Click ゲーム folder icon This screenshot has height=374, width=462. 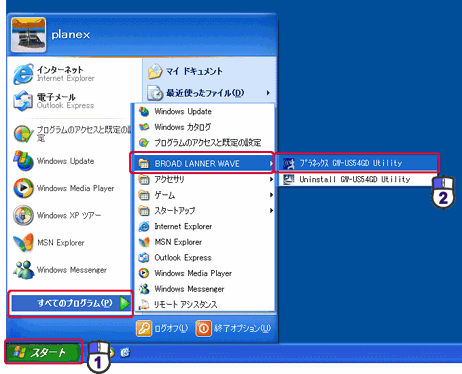(x=144, y=195)
